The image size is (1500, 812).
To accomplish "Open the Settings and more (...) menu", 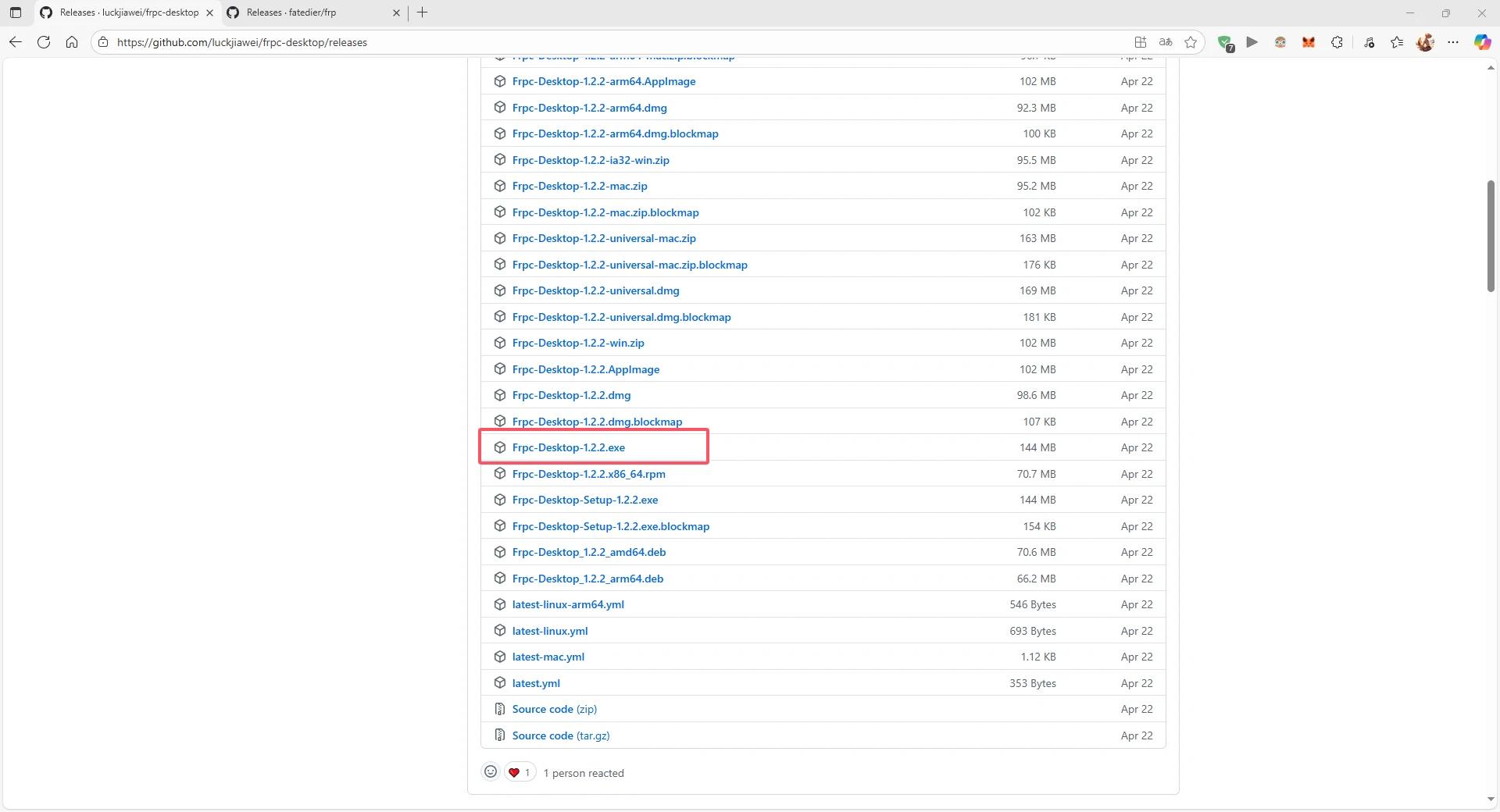I will [1452, 42].
